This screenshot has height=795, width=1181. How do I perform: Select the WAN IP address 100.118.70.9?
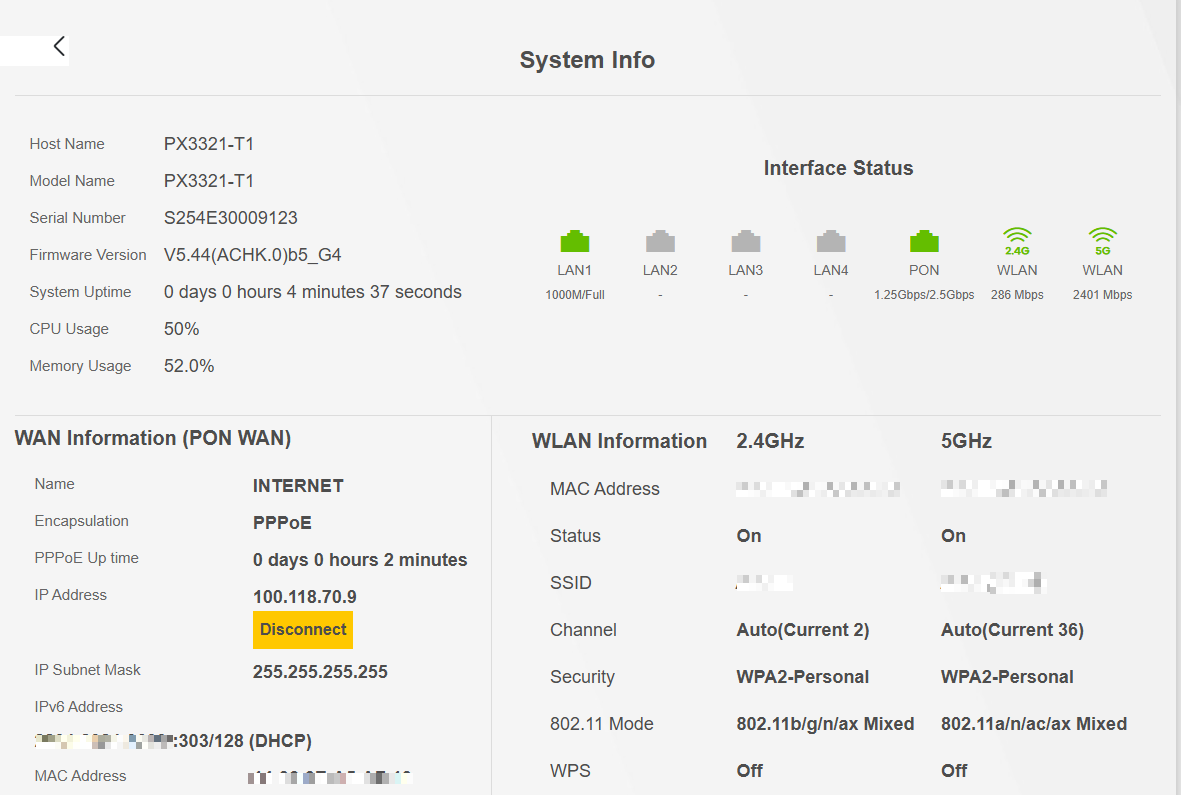305,597
